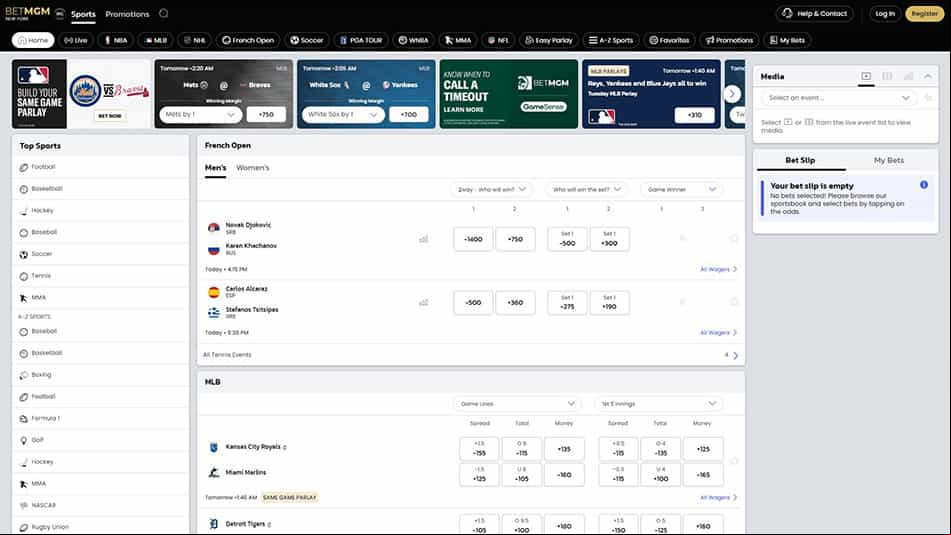Select the Bet Slip tab
Screen dimensions: 951x535
pyautogui.click(x=800, y=160)
